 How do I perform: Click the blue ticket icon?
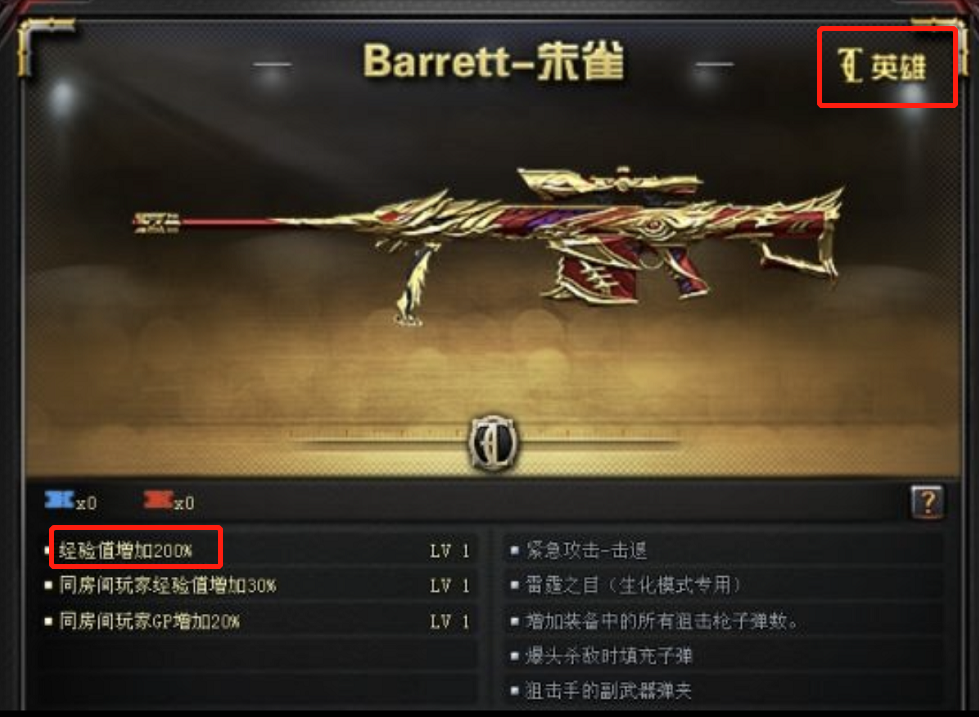(59, 500)
